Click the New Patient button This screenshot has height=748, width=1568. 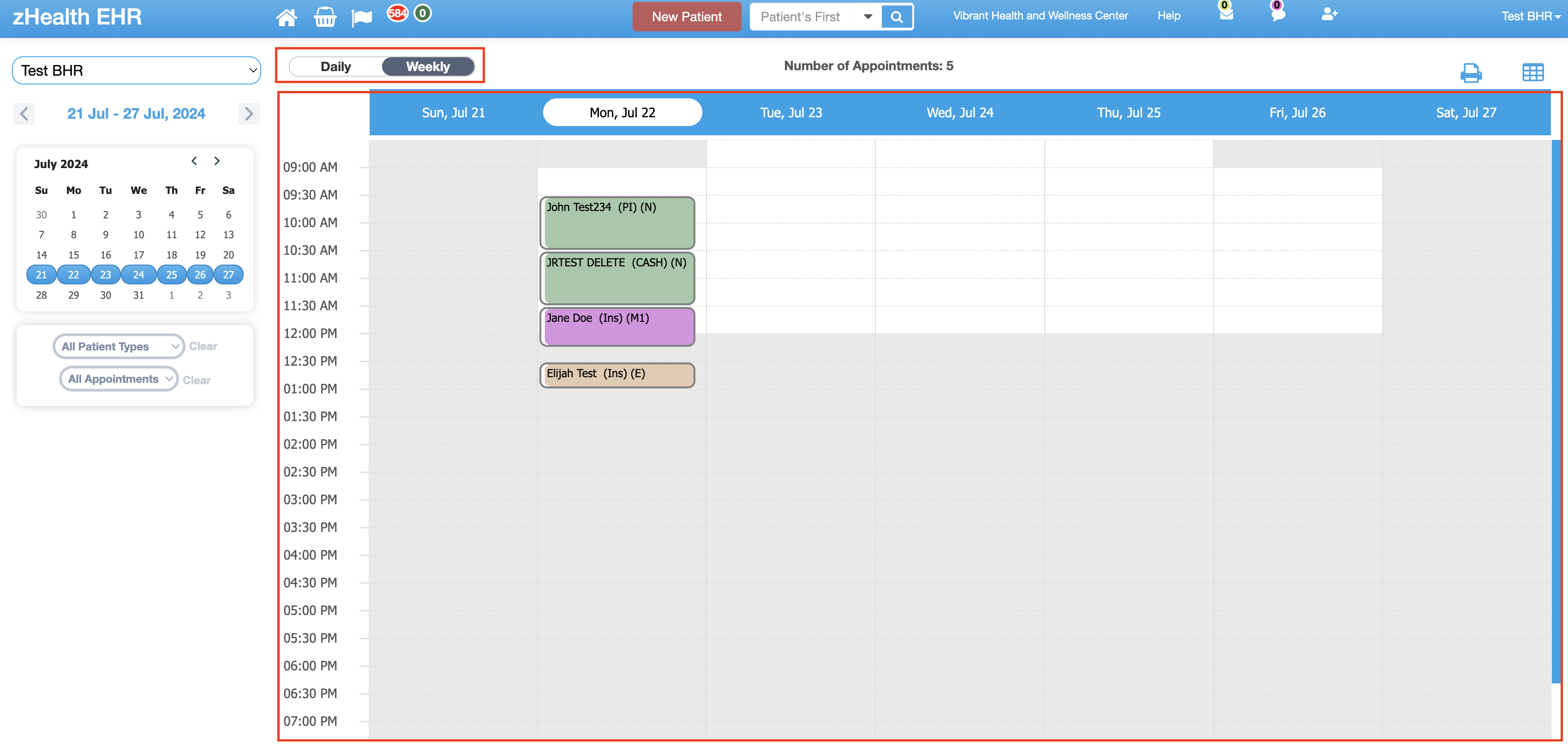click(x=687, y=17)
